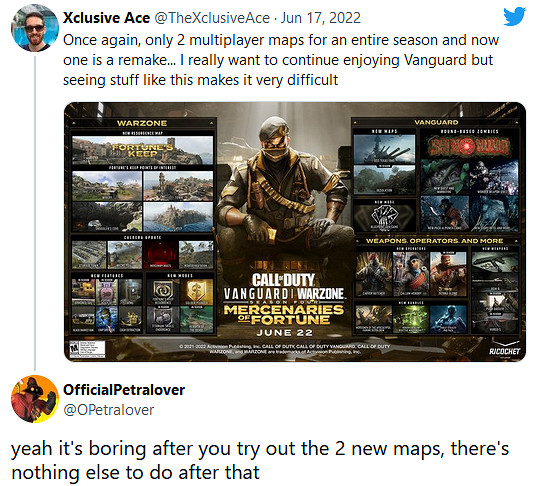The width and height of the screenshot is (537, 486).
Task: Open the Fortune's Keep map thumbnail
Action: 142,150
